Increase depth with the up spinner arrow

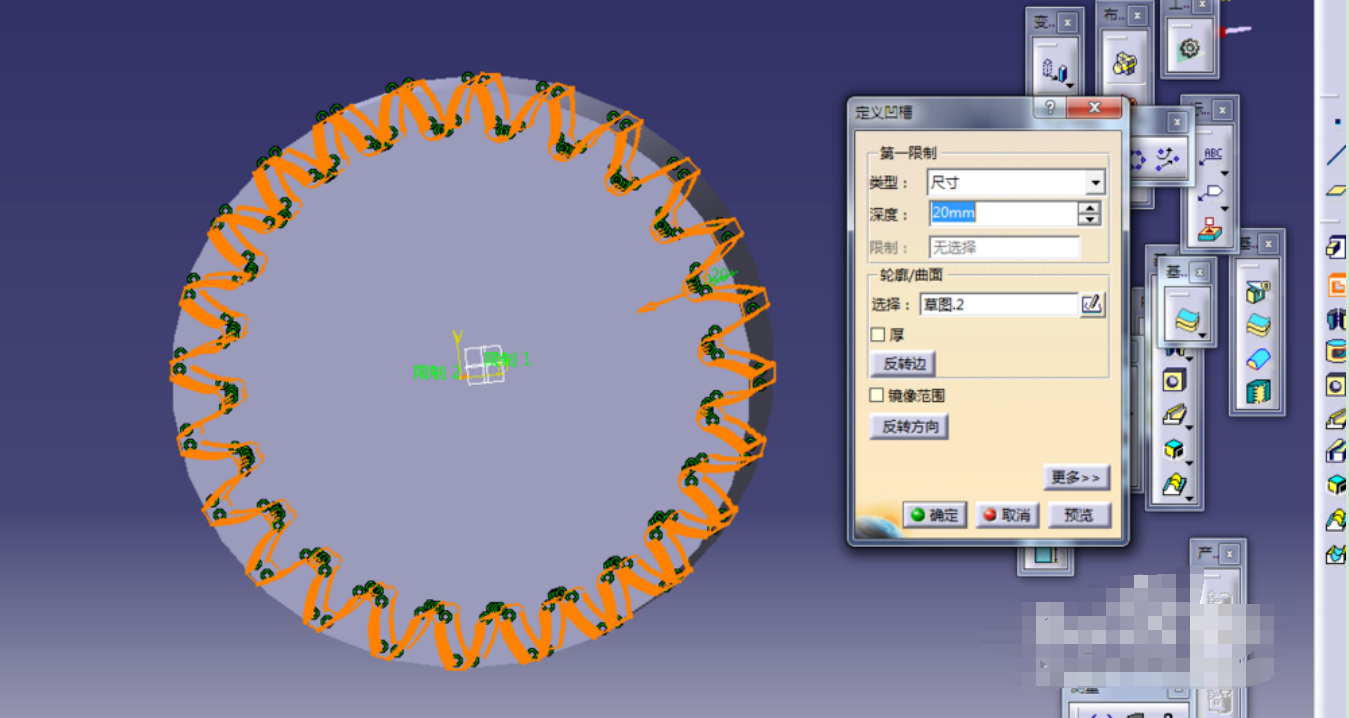(x=1089, y=208)
